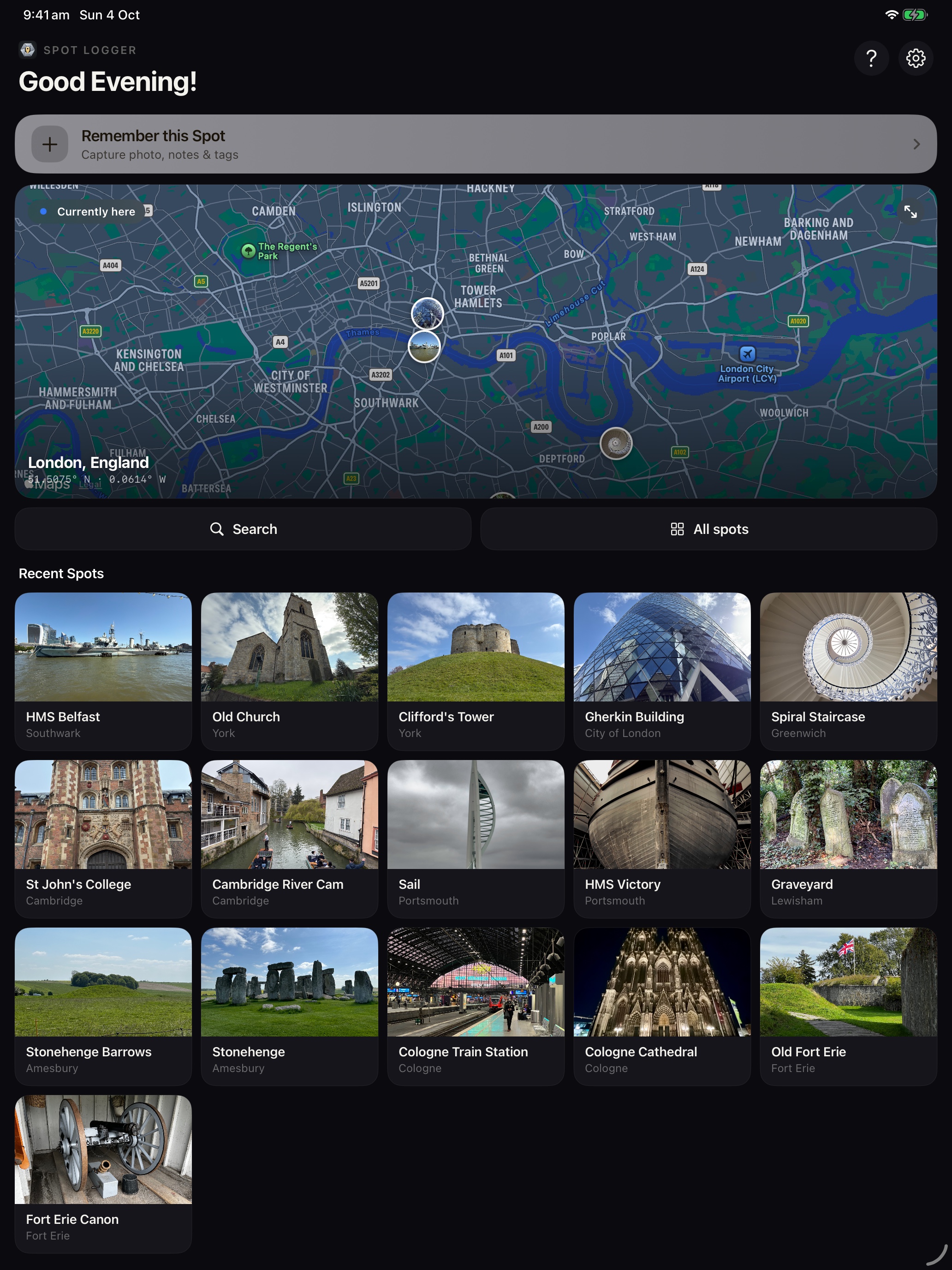952x1270 pixels.
Task: Tap the Wi-Fi status icon
Action: 891,15
